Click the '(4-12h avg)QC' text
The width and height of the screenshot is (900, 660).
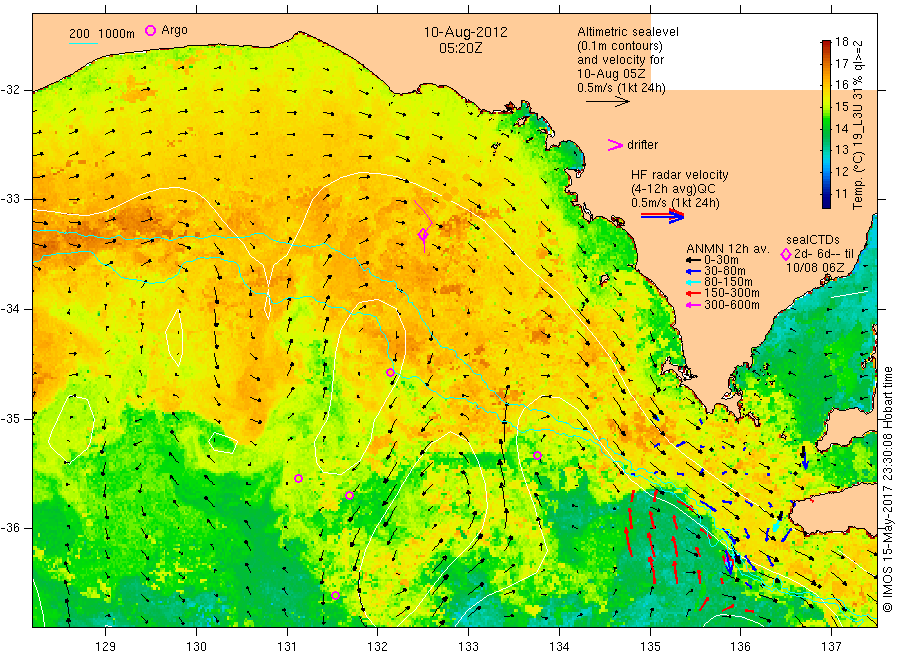point(673,189)
